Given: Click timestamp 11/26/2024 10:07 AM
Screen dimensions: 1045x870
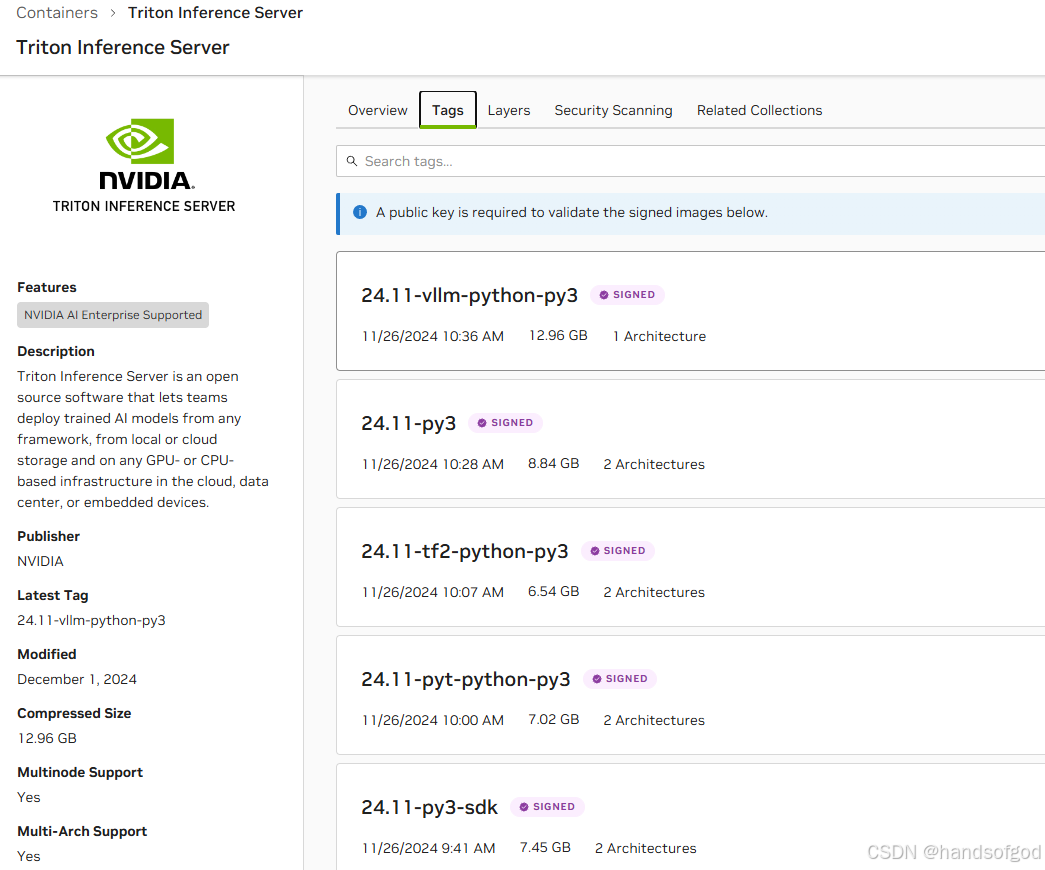Looking at the screenshot, I should tap(433, 592).
